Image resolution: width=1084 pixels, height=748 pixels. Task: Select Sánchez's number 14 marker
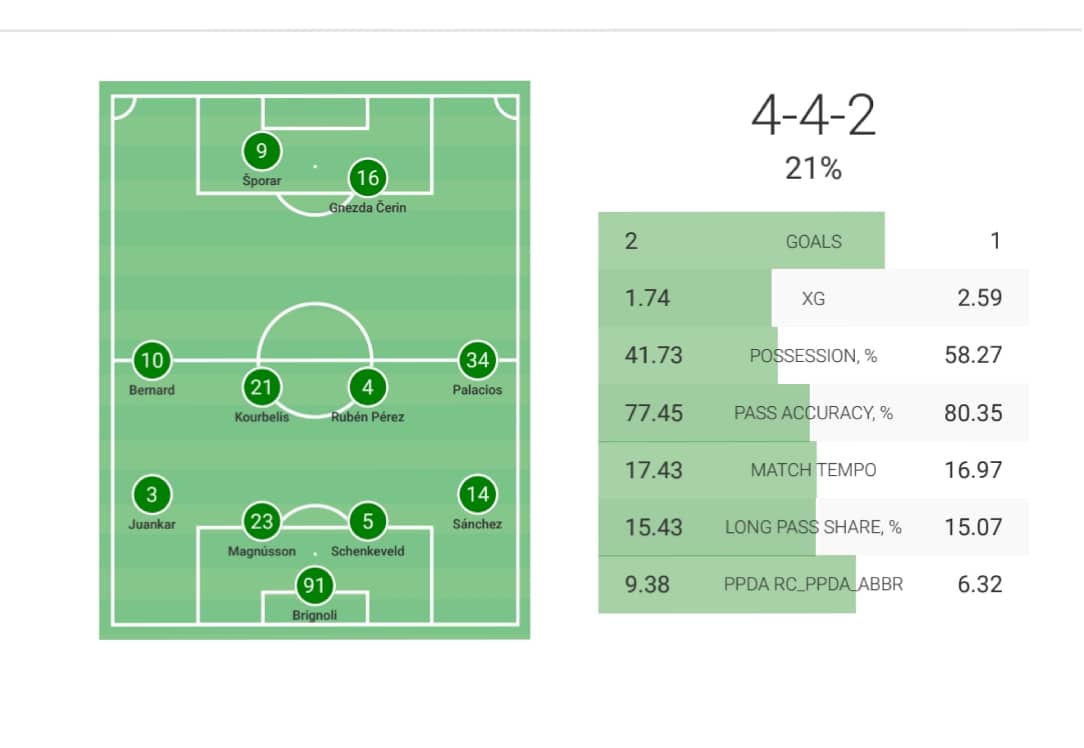(x=477, y=494)
